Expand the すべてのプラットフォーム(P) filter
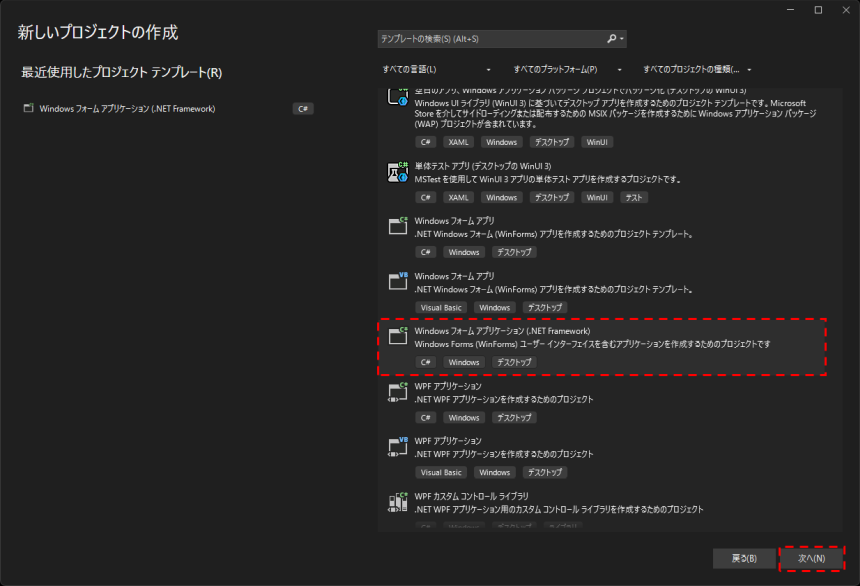Viewport: 860px width, 586px height. pos(567,70)
